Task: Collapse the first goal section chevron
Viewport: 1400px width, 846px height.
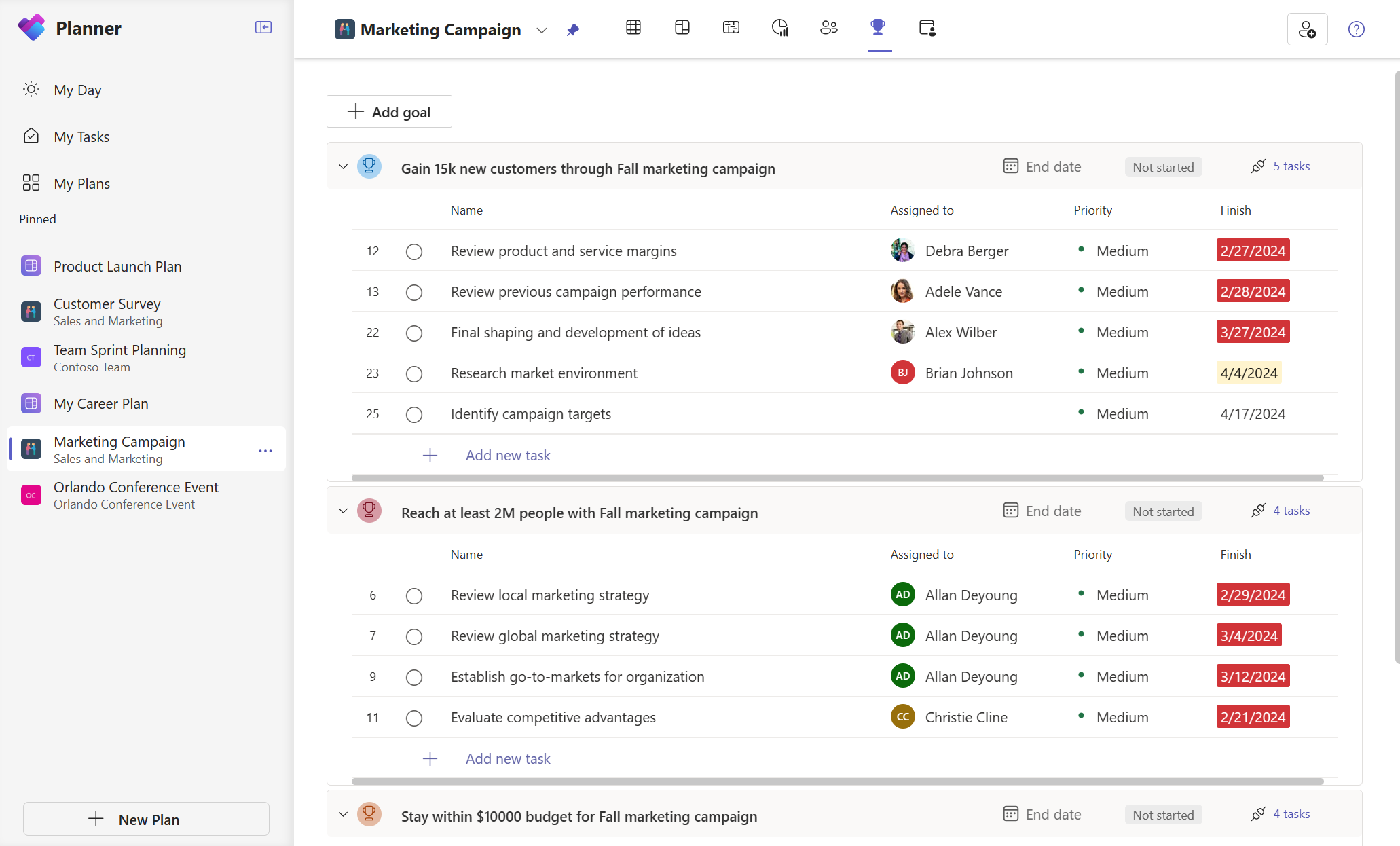Action: point(344,167)
